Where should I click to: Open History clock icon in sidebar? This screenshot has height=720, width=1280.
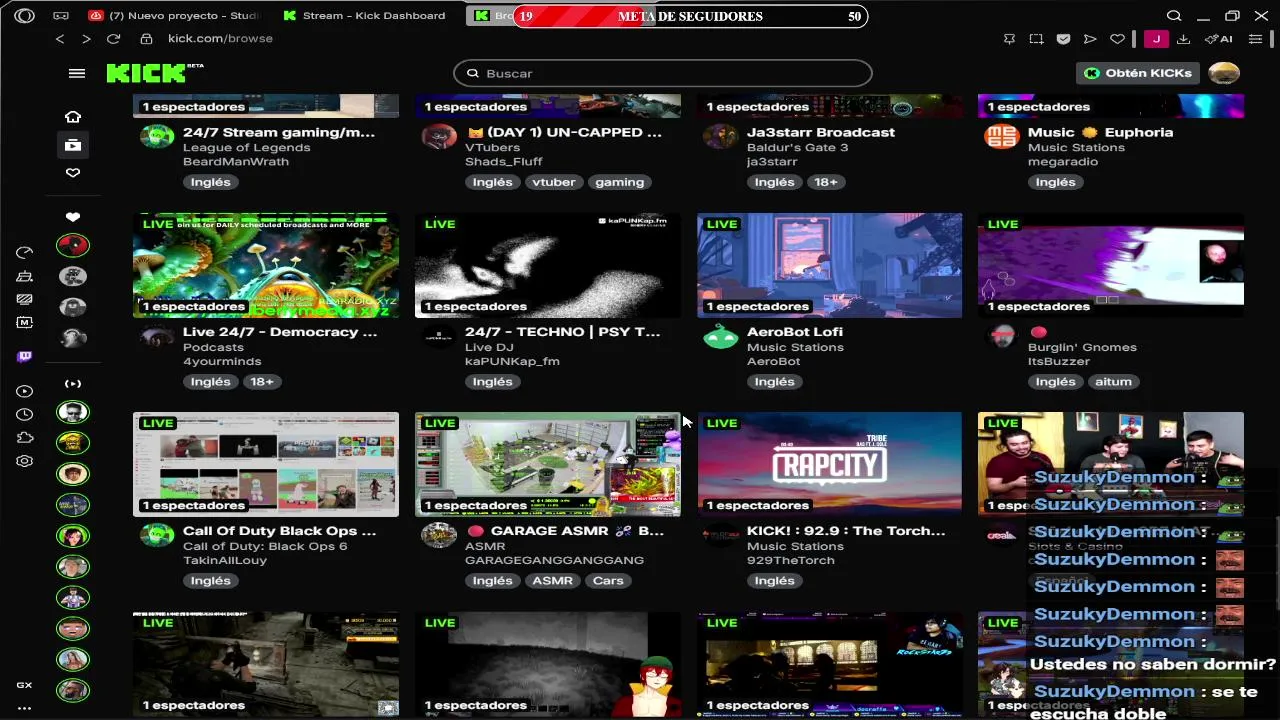25,414
